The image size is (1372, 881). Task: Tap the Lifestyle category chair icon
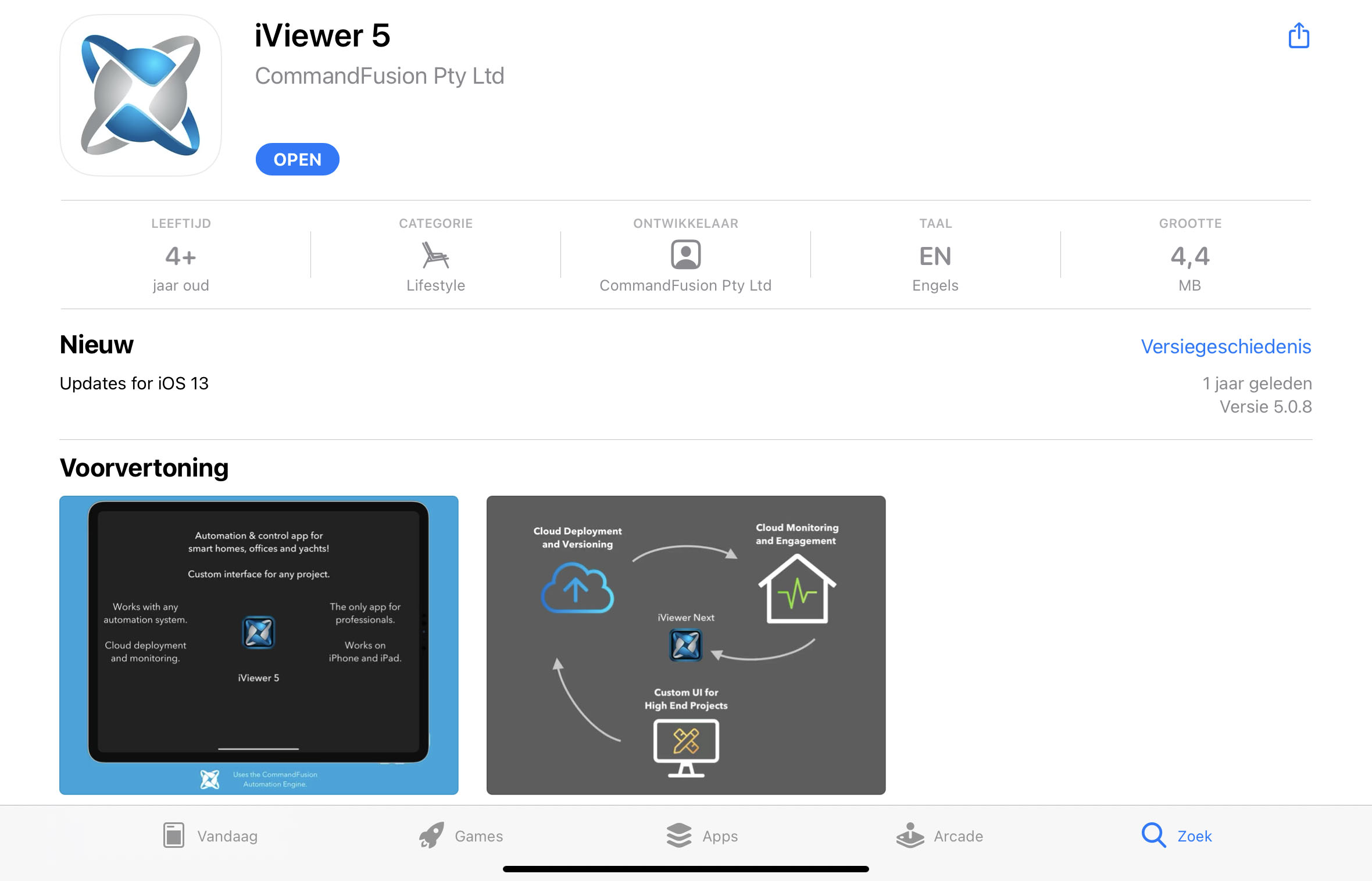435,255
